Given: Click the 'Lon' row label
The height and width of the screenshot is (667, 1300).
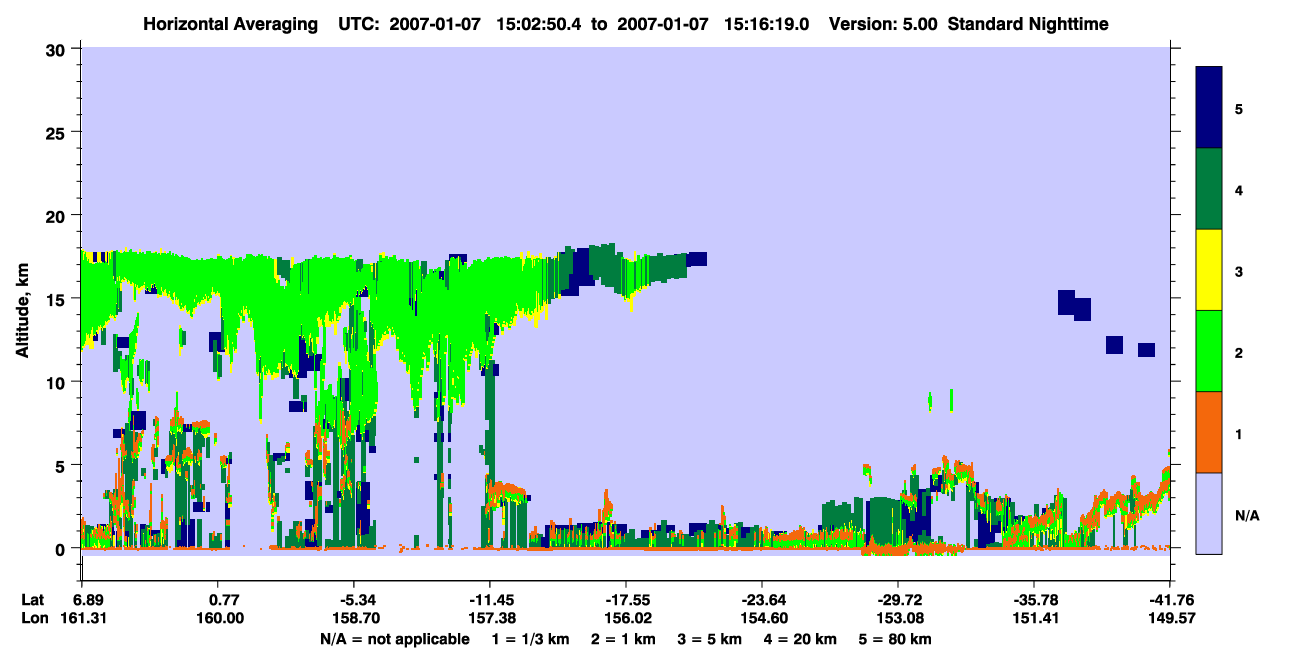Looking at the screenshot, I should (33, 618).
